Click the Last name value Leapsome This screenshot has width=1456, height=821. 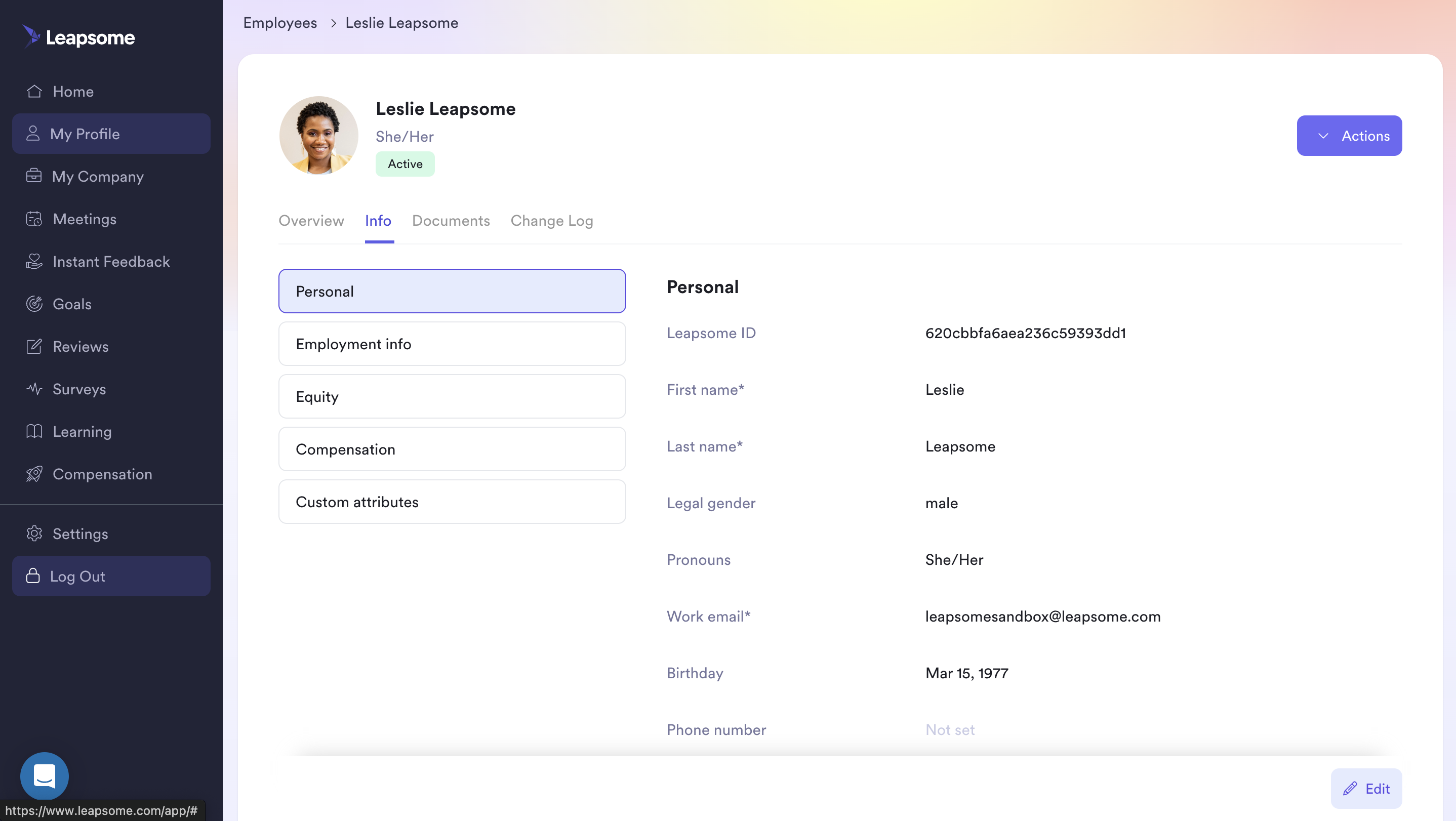coord(960,446)
